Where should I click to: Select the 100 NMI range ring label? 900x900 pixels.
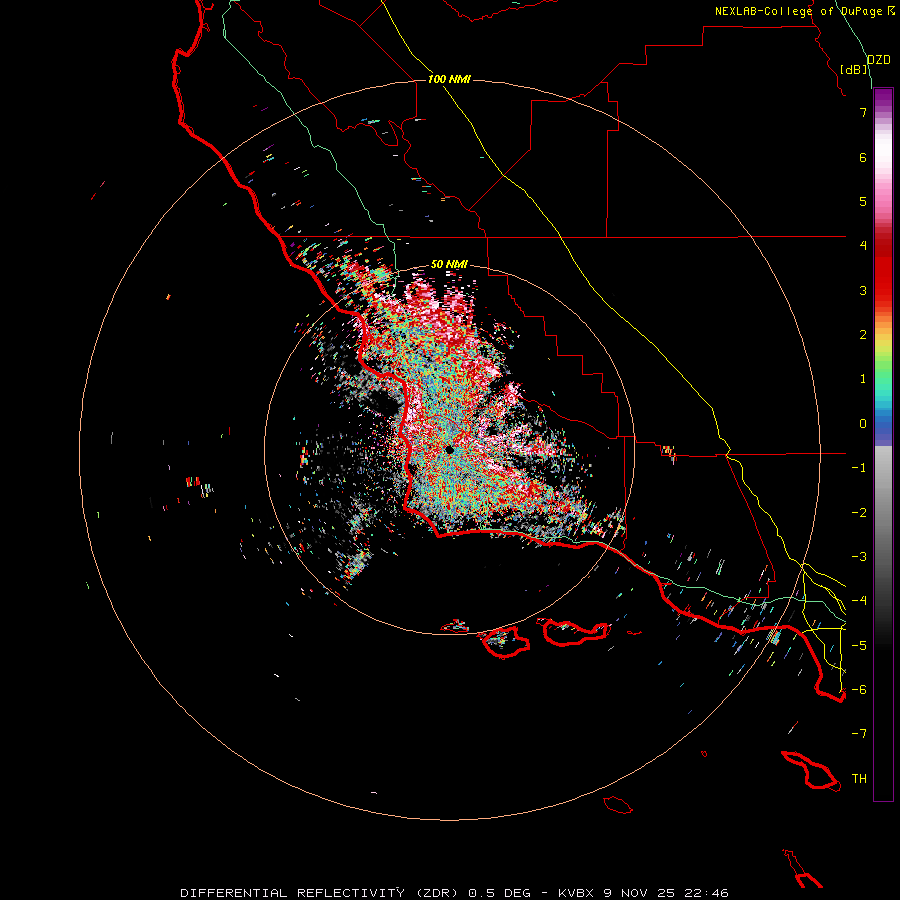click(x=449, y=79)
